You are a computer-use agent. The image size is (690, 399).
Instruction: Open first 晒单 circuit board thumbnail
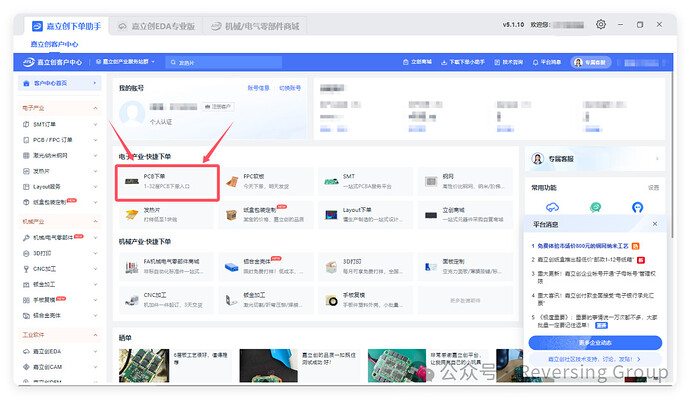[x=144, y=365]
